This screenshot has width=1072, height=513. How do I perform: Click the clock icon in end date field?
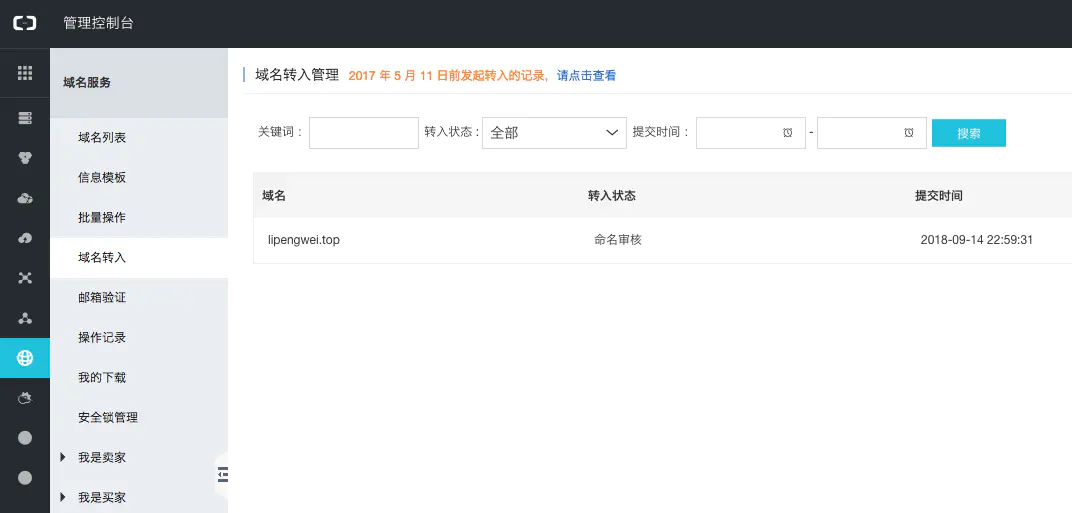click(908, 133)
